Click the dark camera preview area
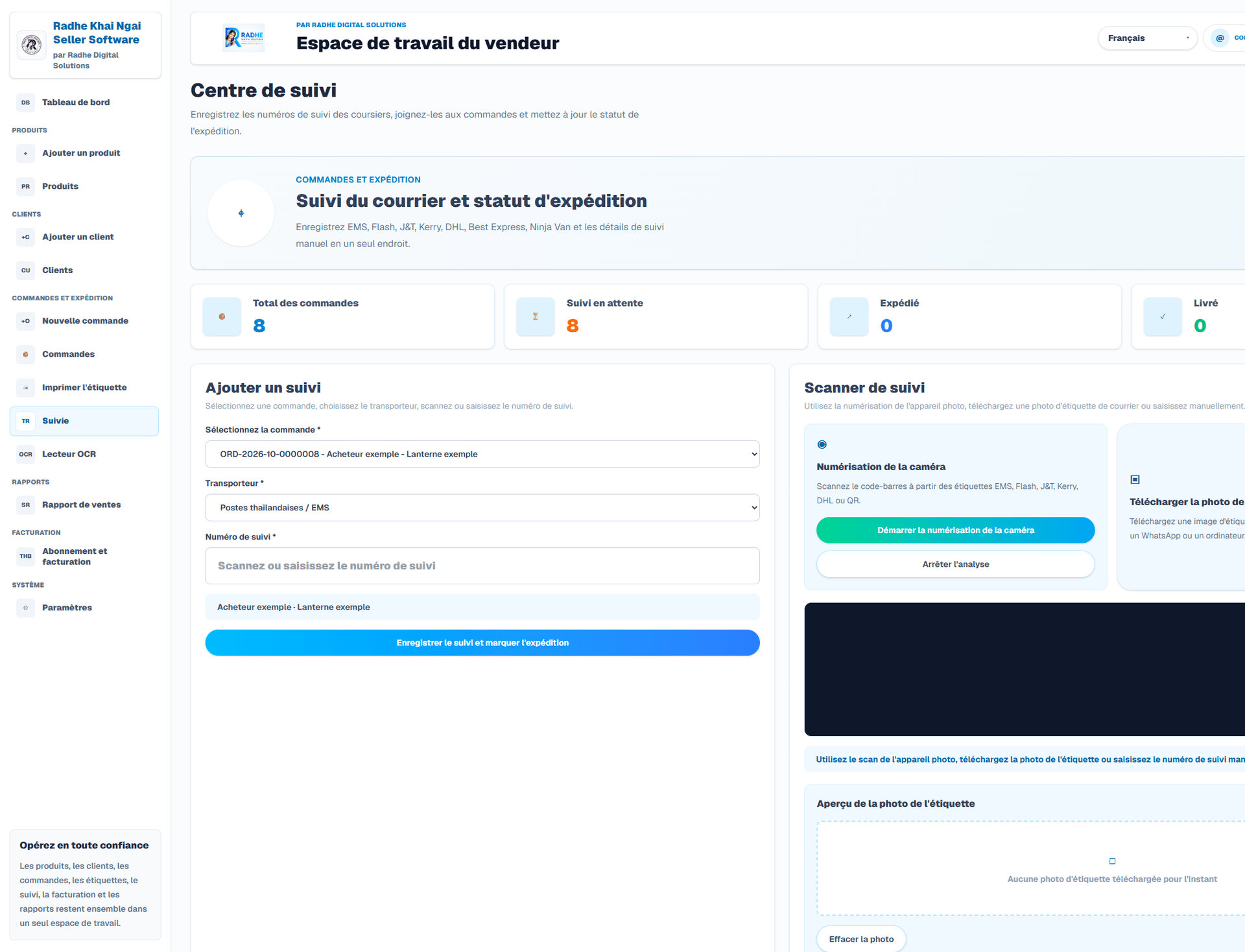 click(1025, 669)
